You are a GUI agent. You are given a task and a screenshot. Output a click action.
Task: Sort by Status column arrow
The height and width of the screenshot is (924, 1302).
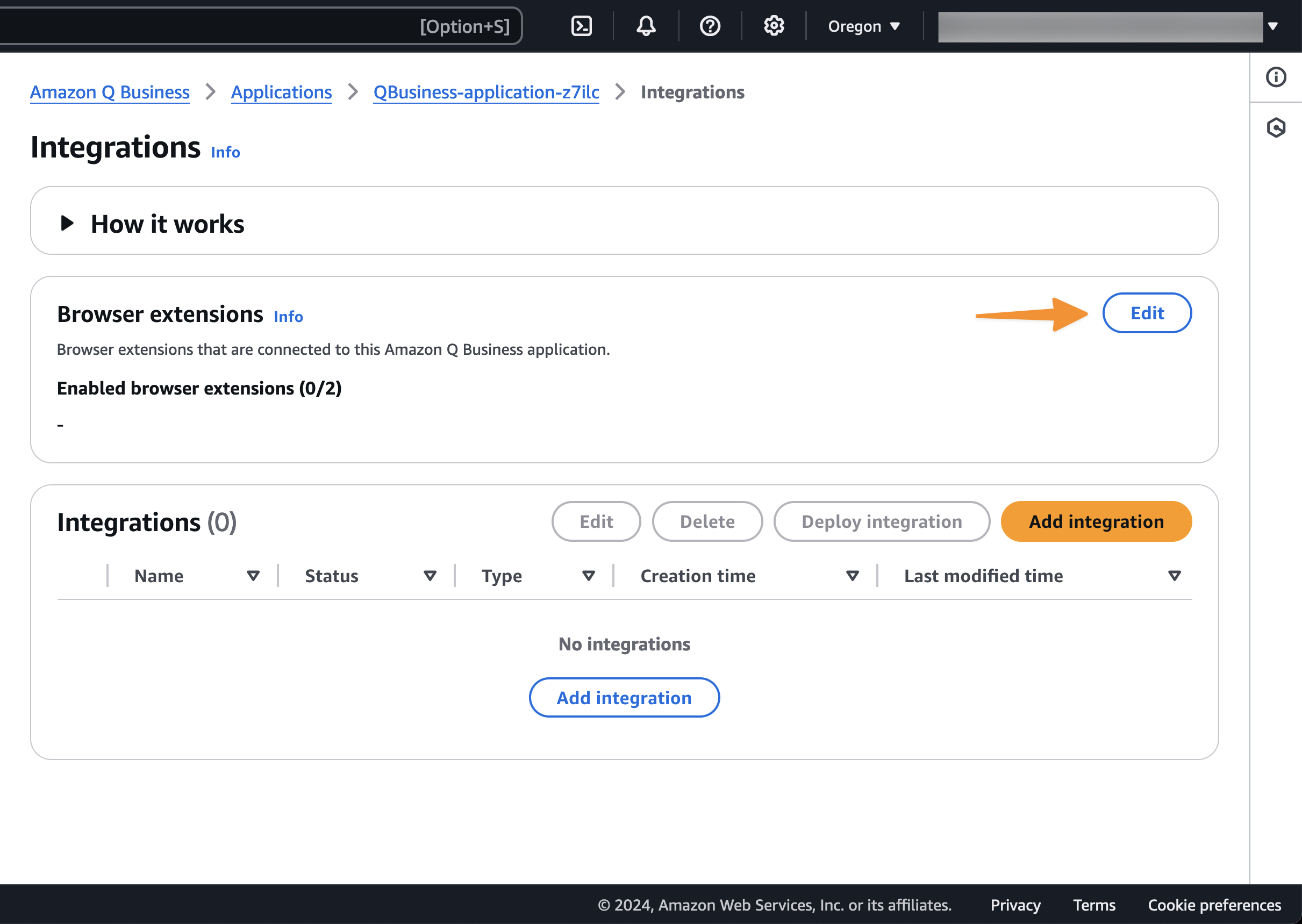point(430,576)
